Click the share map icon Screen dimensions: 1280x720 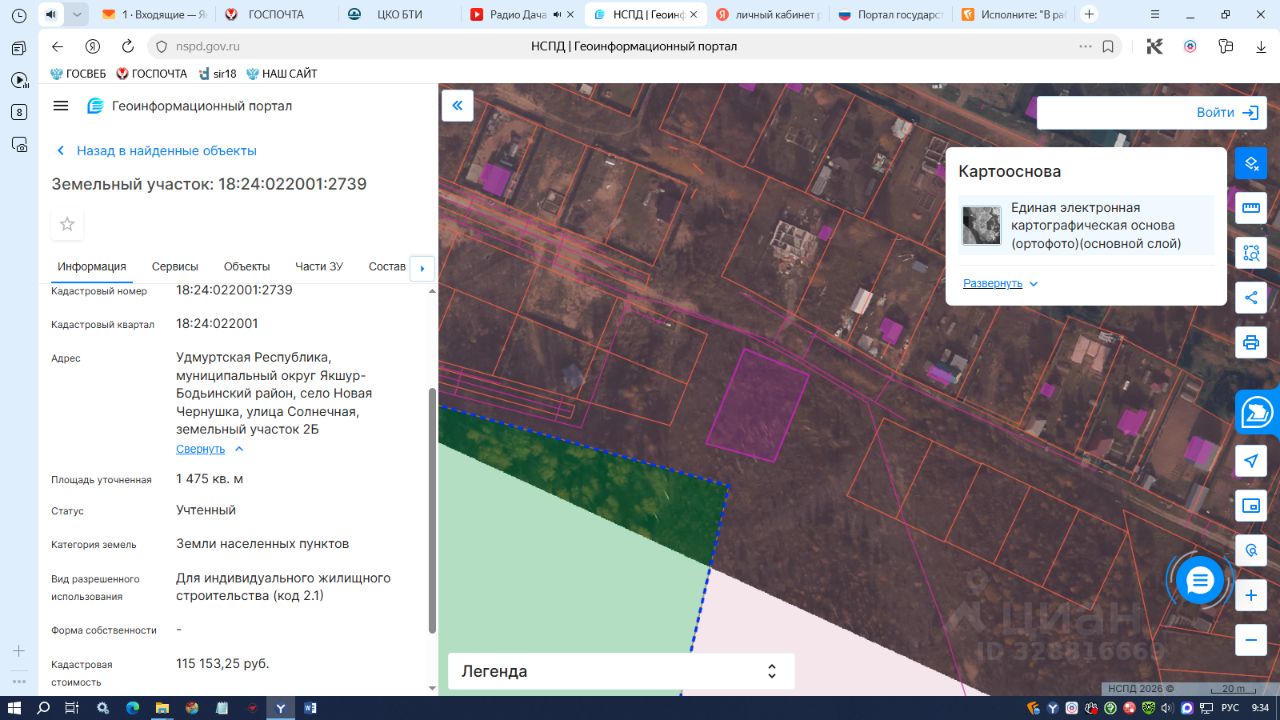1250,297
